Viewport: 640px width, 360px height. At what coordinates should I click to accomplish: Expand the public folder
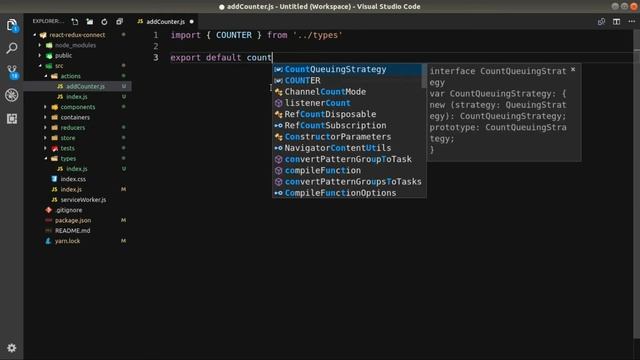pyautogui.click(x=40, y=56)
